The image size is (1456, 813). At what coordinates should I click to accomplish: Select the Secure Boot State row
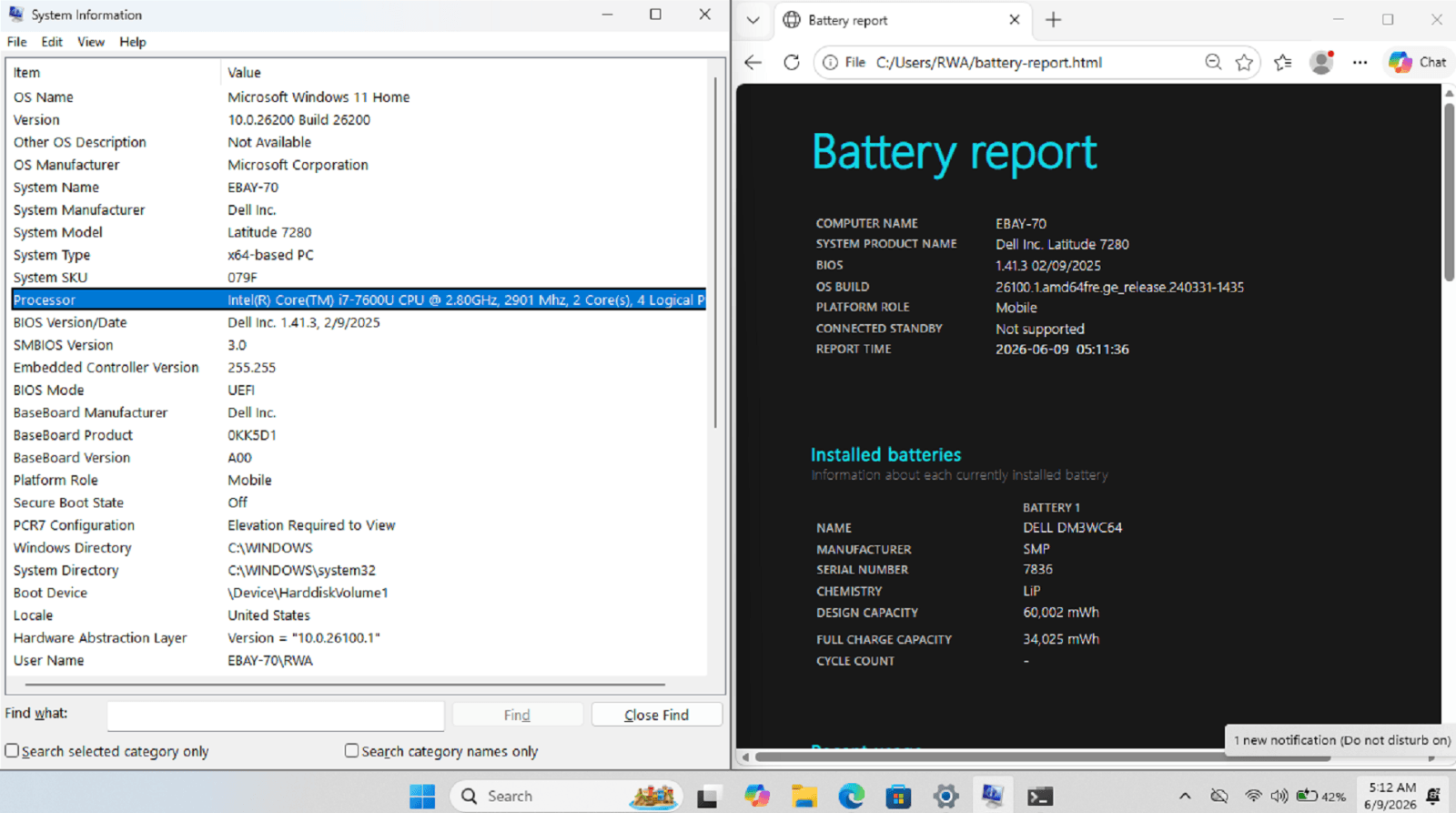pyautogui.click(x=359, y=503)
